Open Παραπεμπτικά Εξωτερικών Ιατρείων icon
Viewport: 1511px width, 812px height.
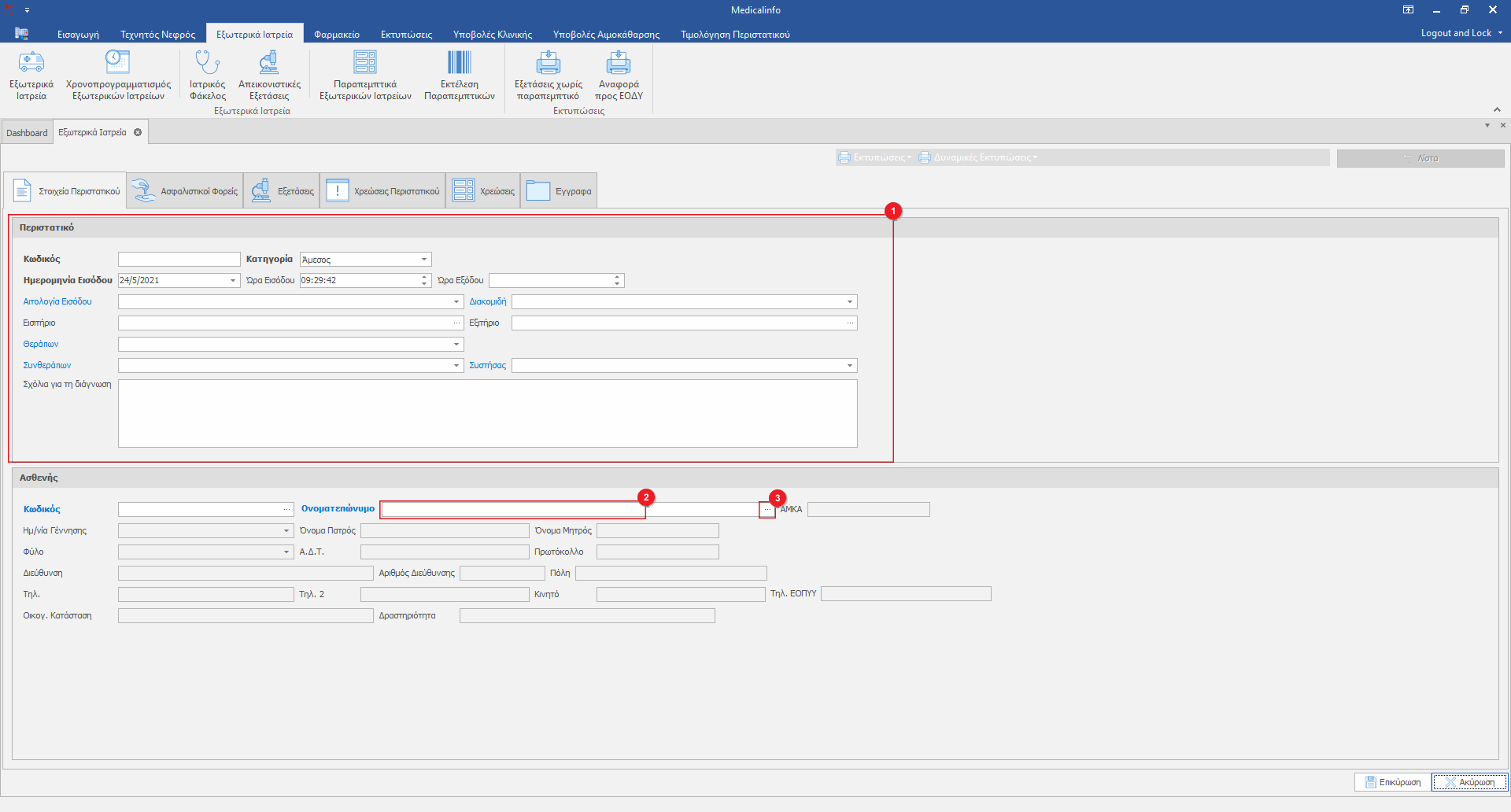[365, 63]
